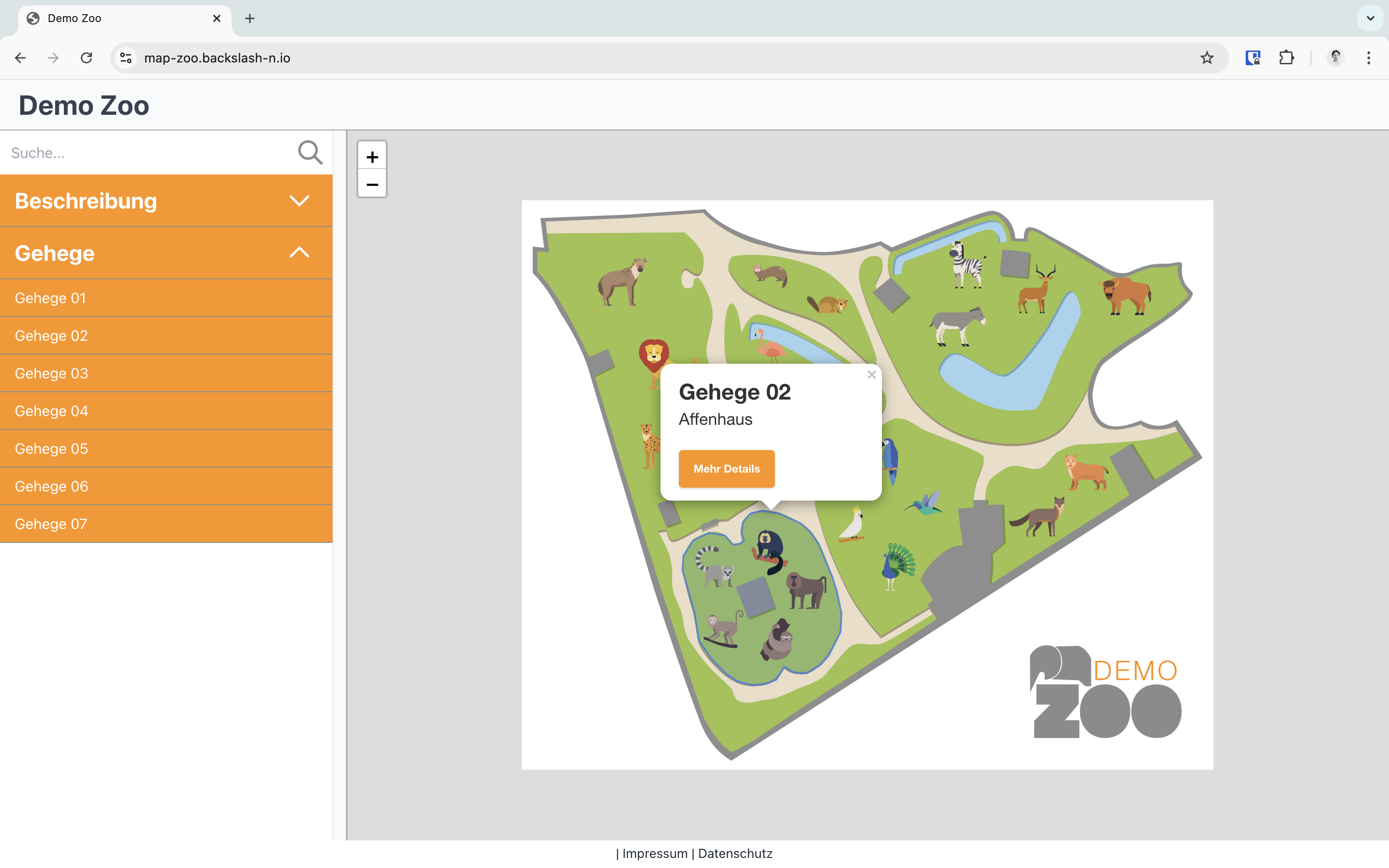Viewport: 1389px width, 868px height.
Task: Open browser extensions puzzle icon
Action: 1286,58
